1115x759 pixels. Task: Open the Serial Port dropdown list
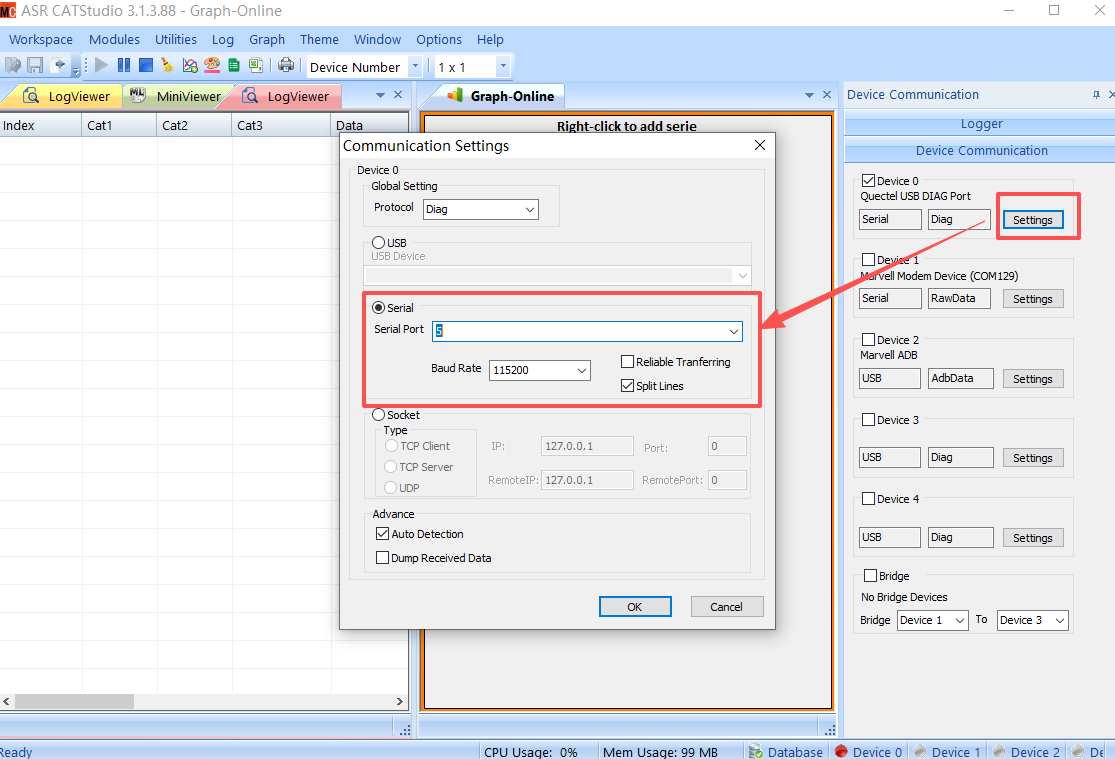tap(733, 331)
